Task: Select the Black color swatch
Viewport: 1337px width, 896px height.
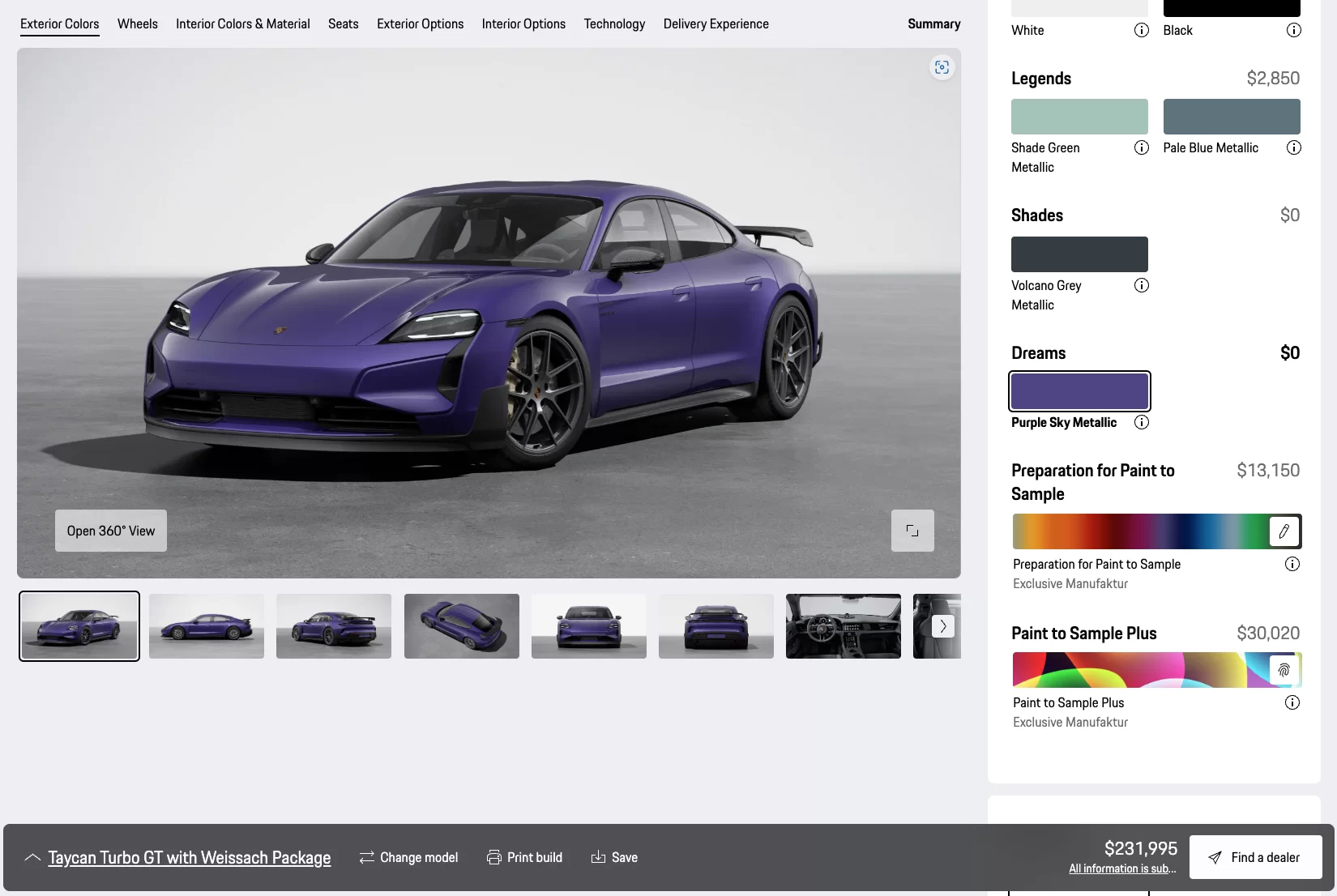Action: coord(1232,8)
